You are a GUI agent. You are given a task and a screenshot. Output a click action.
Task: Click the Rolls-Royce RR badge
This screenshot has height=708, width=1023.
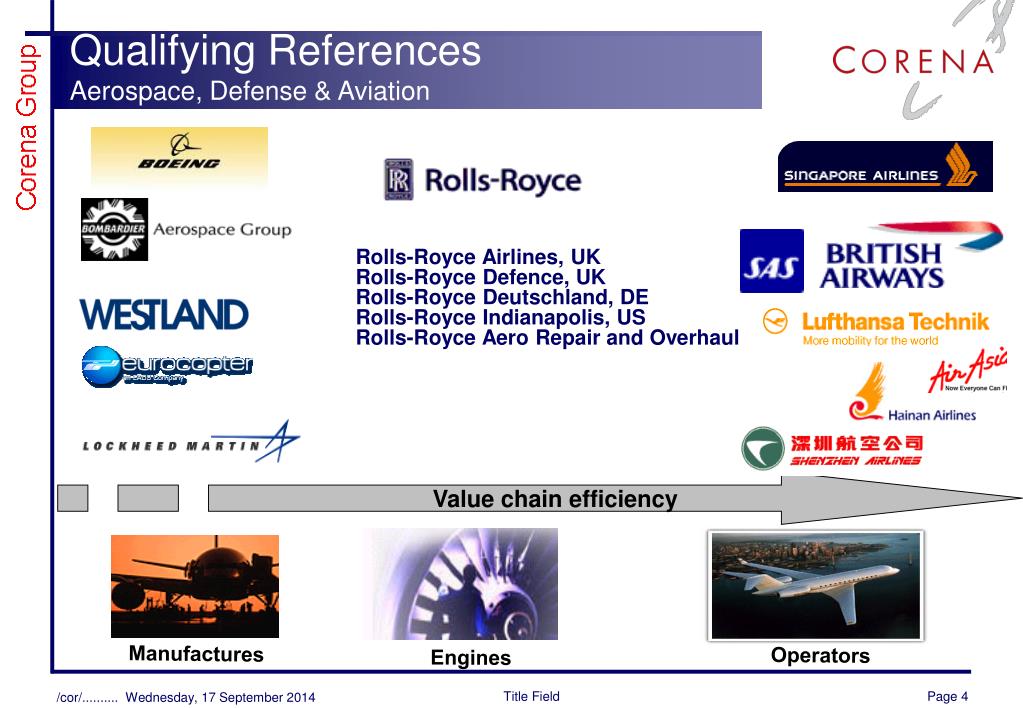tap(398, 179)
